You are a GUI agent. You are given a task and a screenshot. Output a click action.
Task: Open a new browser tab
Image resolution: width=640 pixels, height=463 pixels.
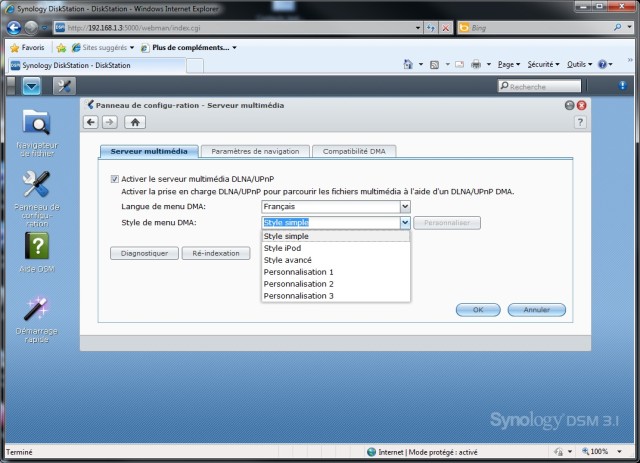coord(195,66)
